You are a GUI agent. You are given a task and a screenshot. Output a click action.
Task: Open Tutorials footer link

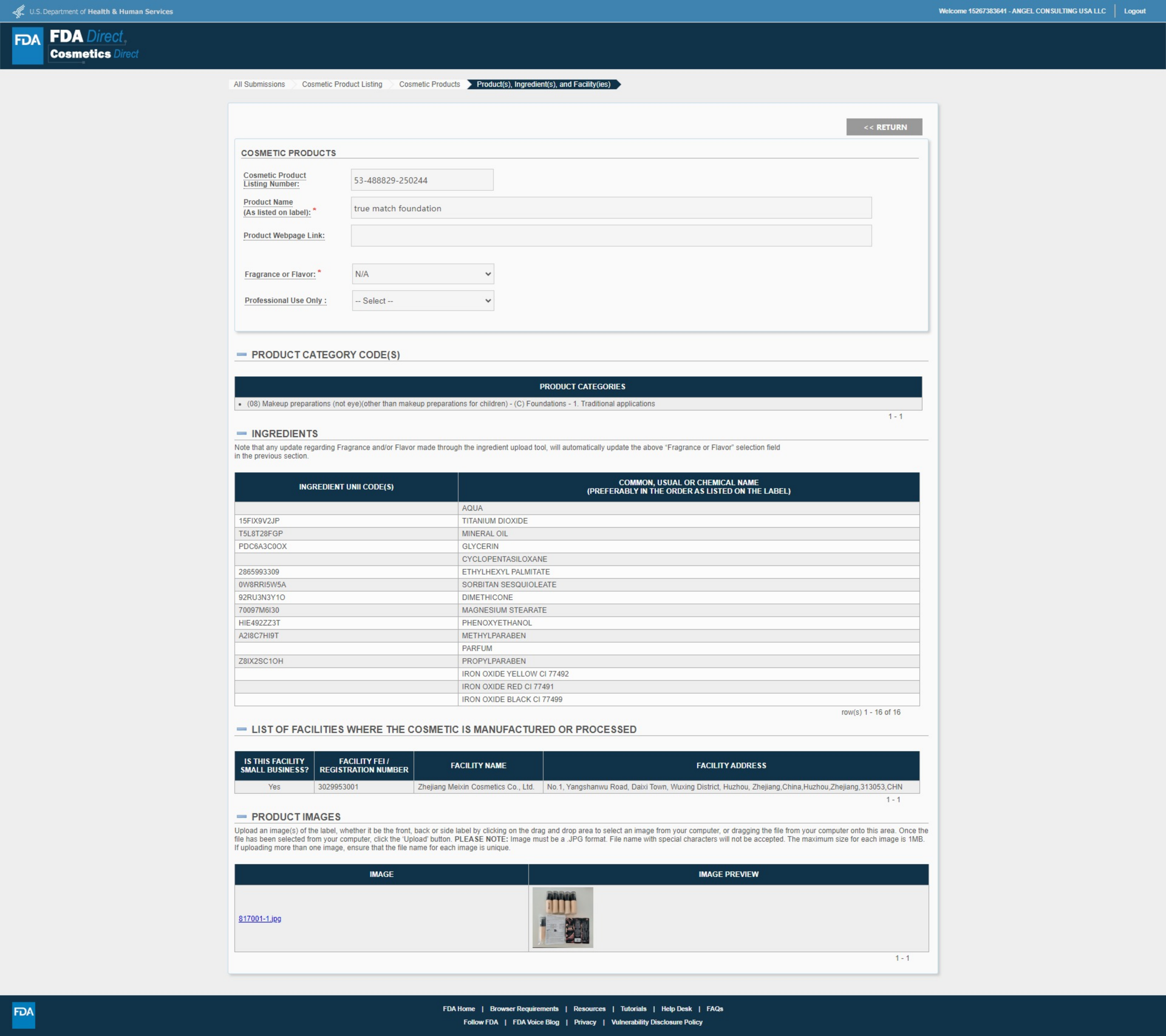(633, 1009)
